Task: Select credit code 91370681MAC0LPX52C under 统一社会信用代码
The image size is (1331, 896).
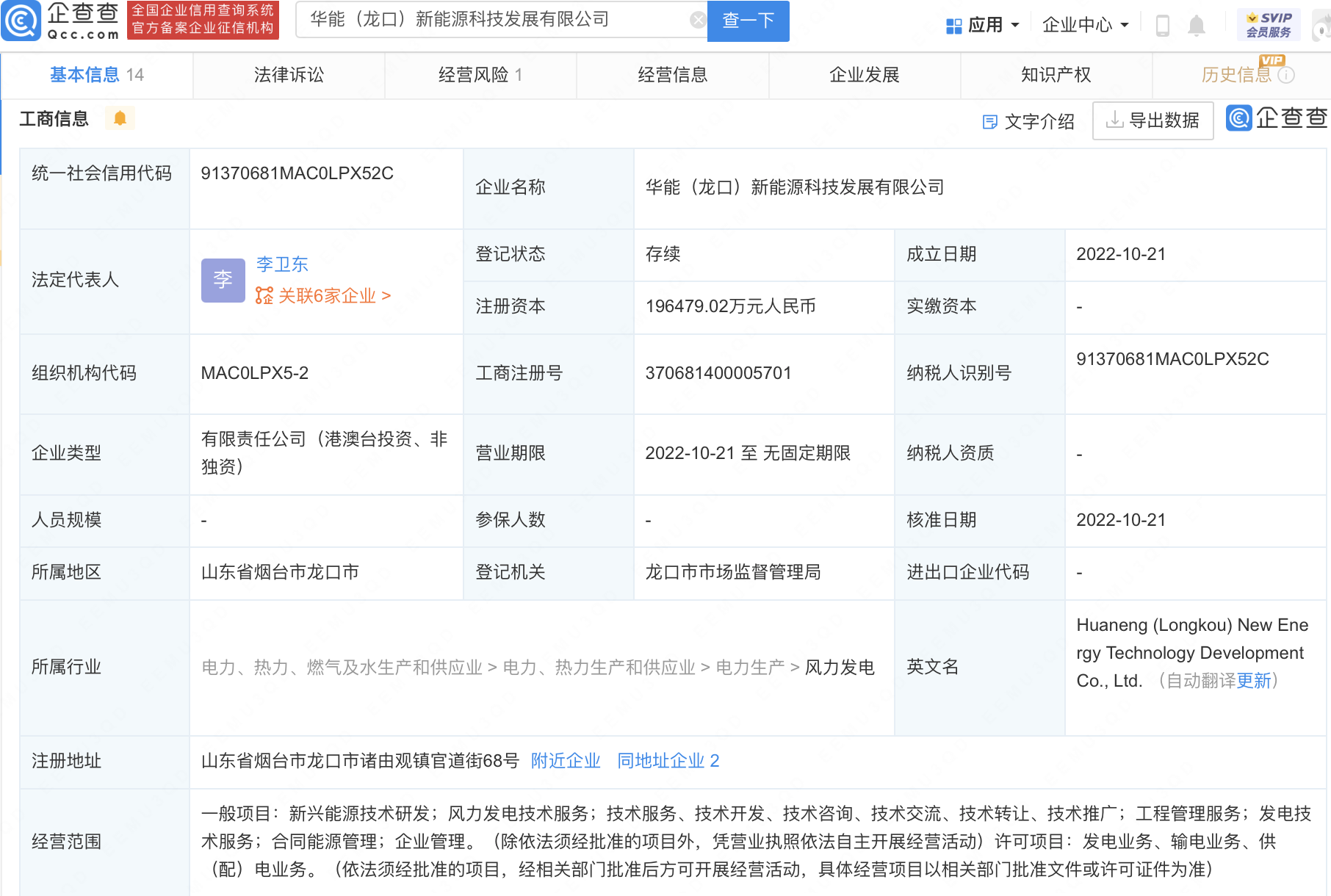Action: click(297, 173)
